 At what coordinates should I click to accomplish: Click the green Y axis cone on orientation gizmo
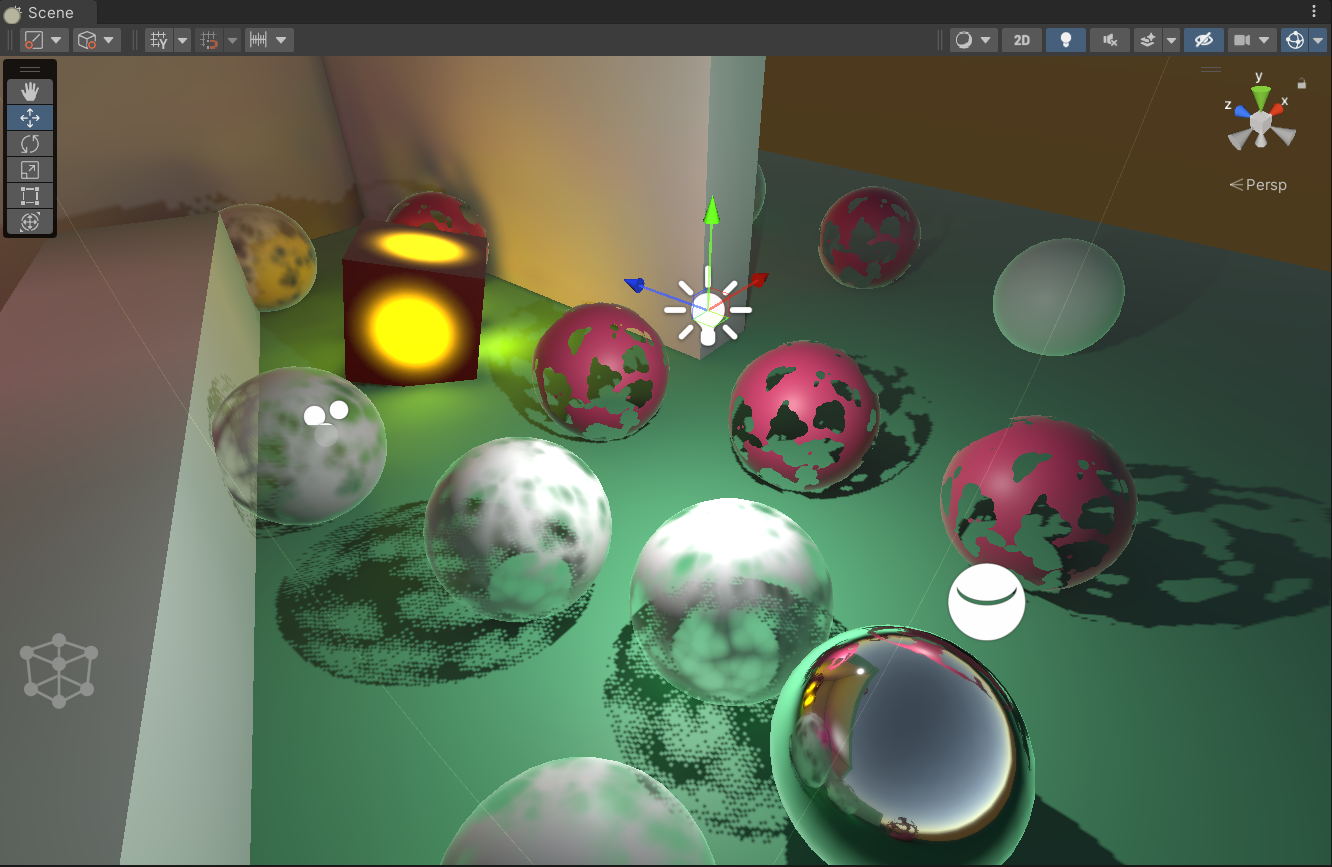[x=1261, y=95]
